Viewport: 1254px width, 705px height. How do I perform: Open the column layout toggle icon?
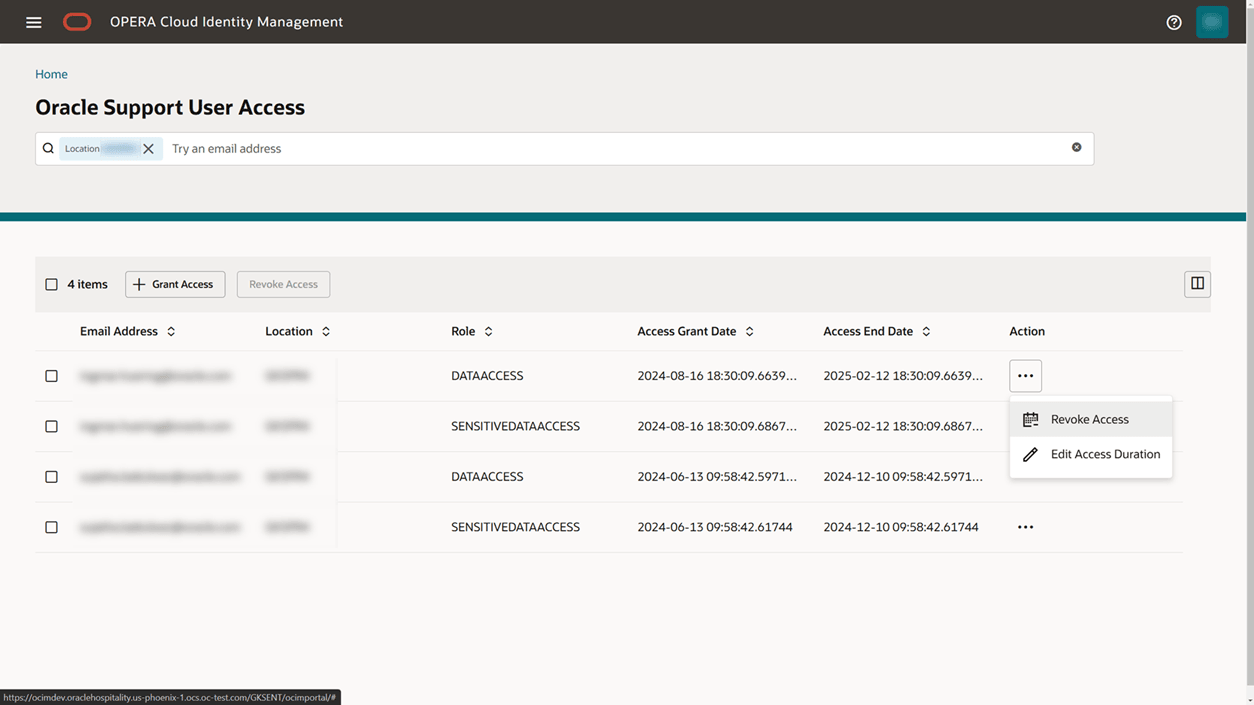(1197, 284)
